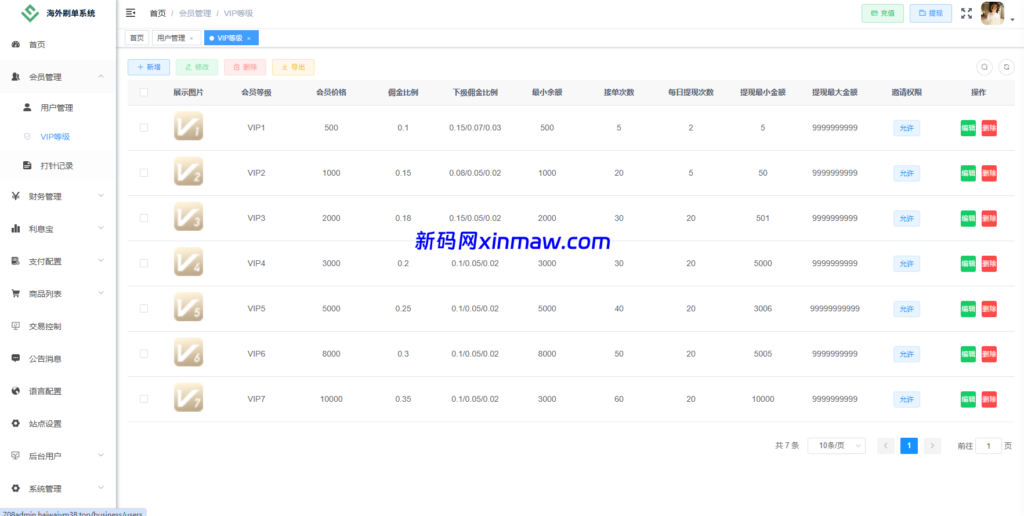Click the 提现 withdraw button
Screen dimensions: 1024x516
(x=931, y=13)
